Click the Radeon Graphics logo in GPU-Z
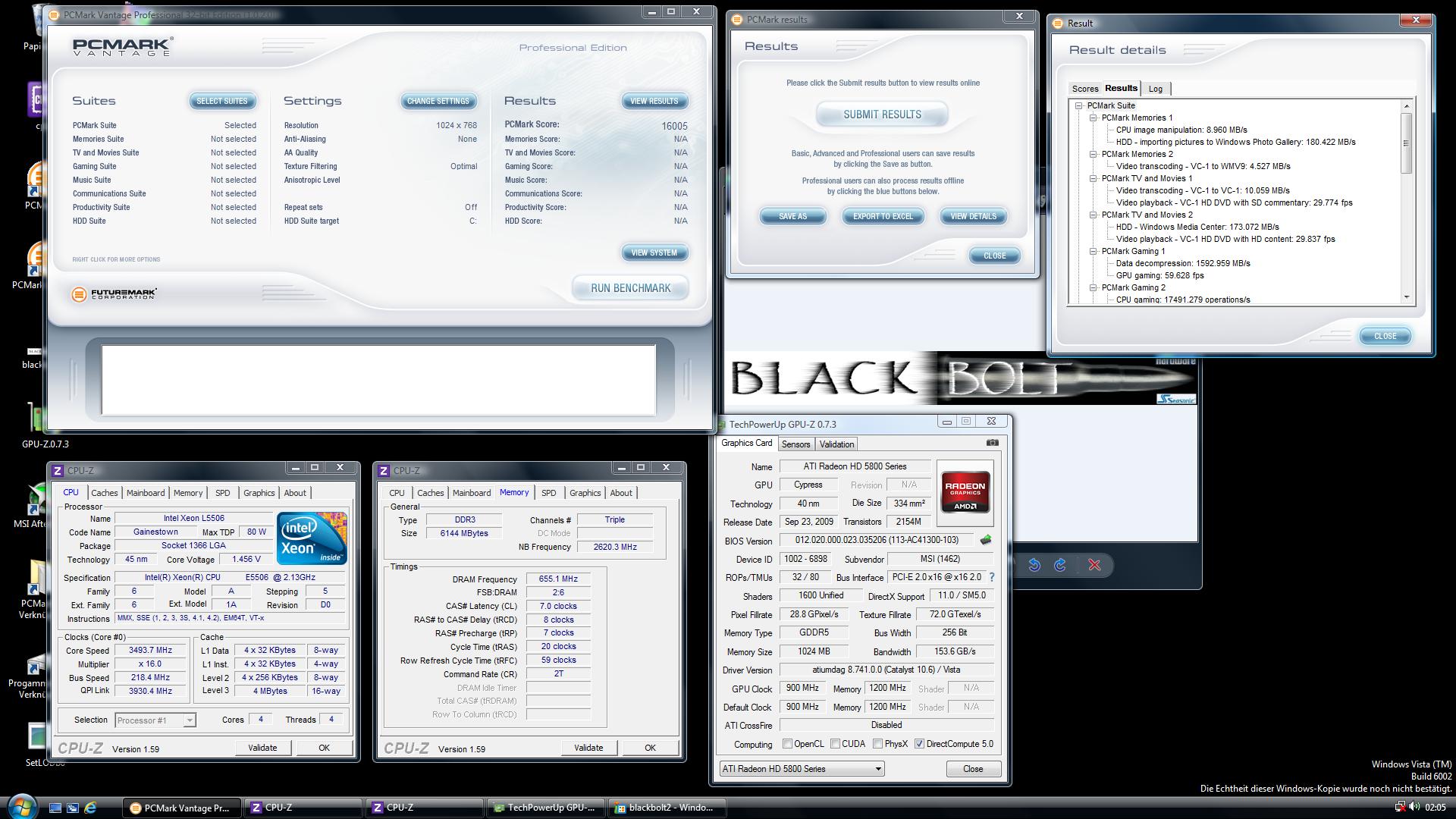1456x819 pixels. [965, 493]
